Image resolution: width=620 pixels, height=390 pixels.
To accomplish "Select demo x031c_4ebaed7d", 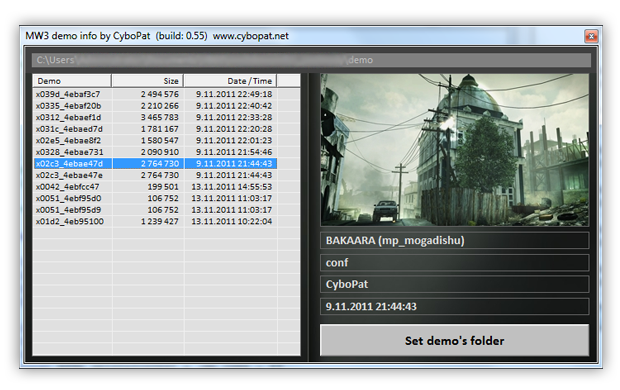I will 69,129.
